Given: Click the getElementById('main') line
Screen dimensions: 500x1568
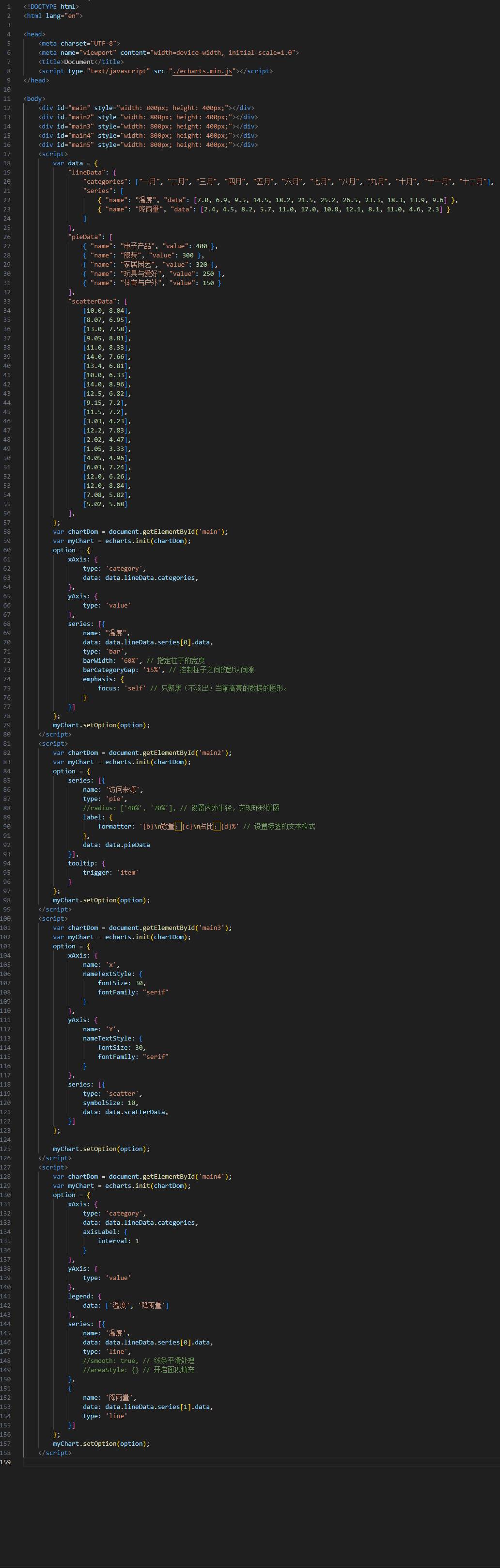Looking at the screenshot, I should pos(141,532).
